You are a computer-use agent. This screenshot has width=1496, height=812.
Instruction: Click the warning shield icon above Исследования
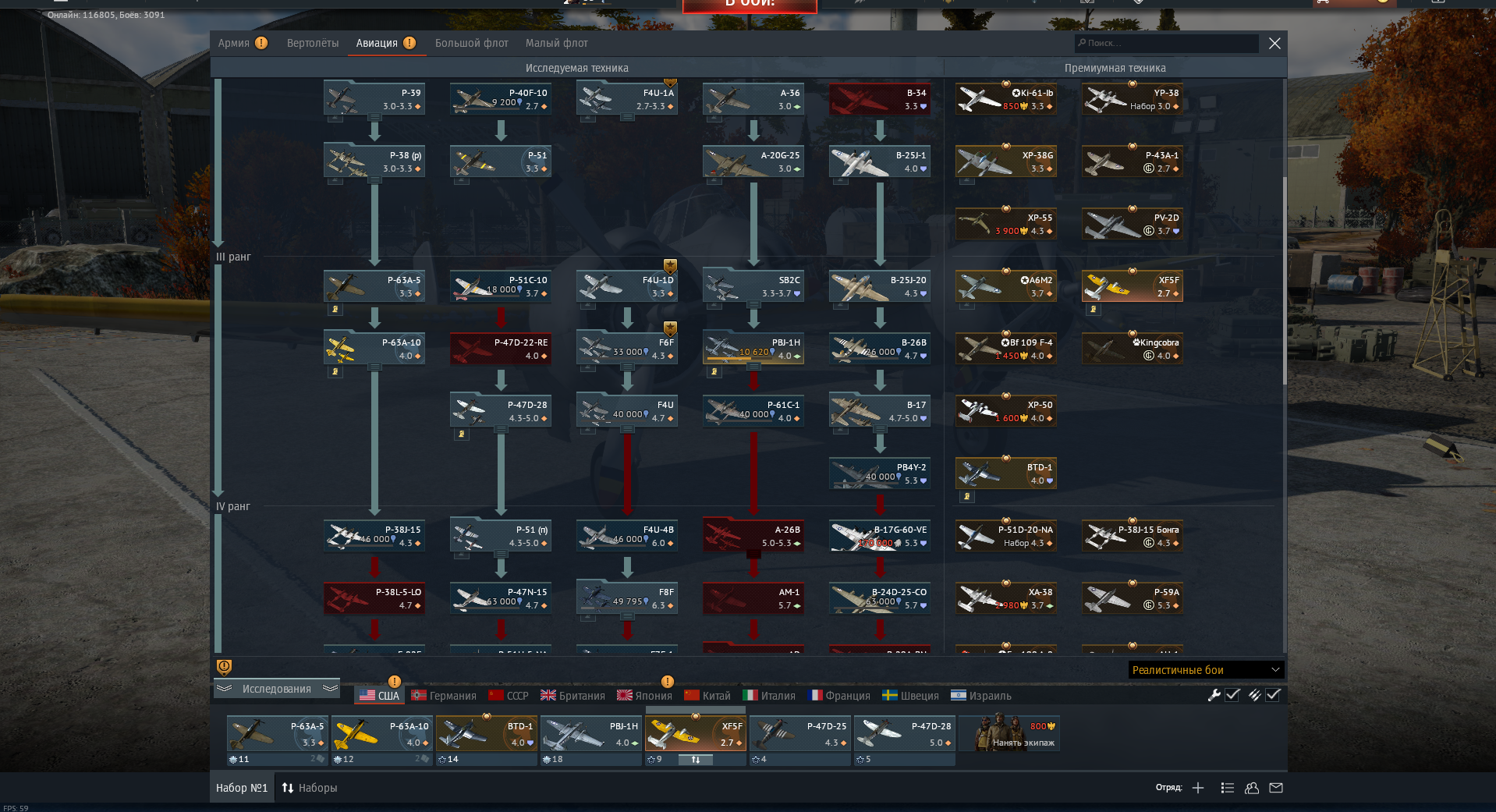[x=224, y=667]
